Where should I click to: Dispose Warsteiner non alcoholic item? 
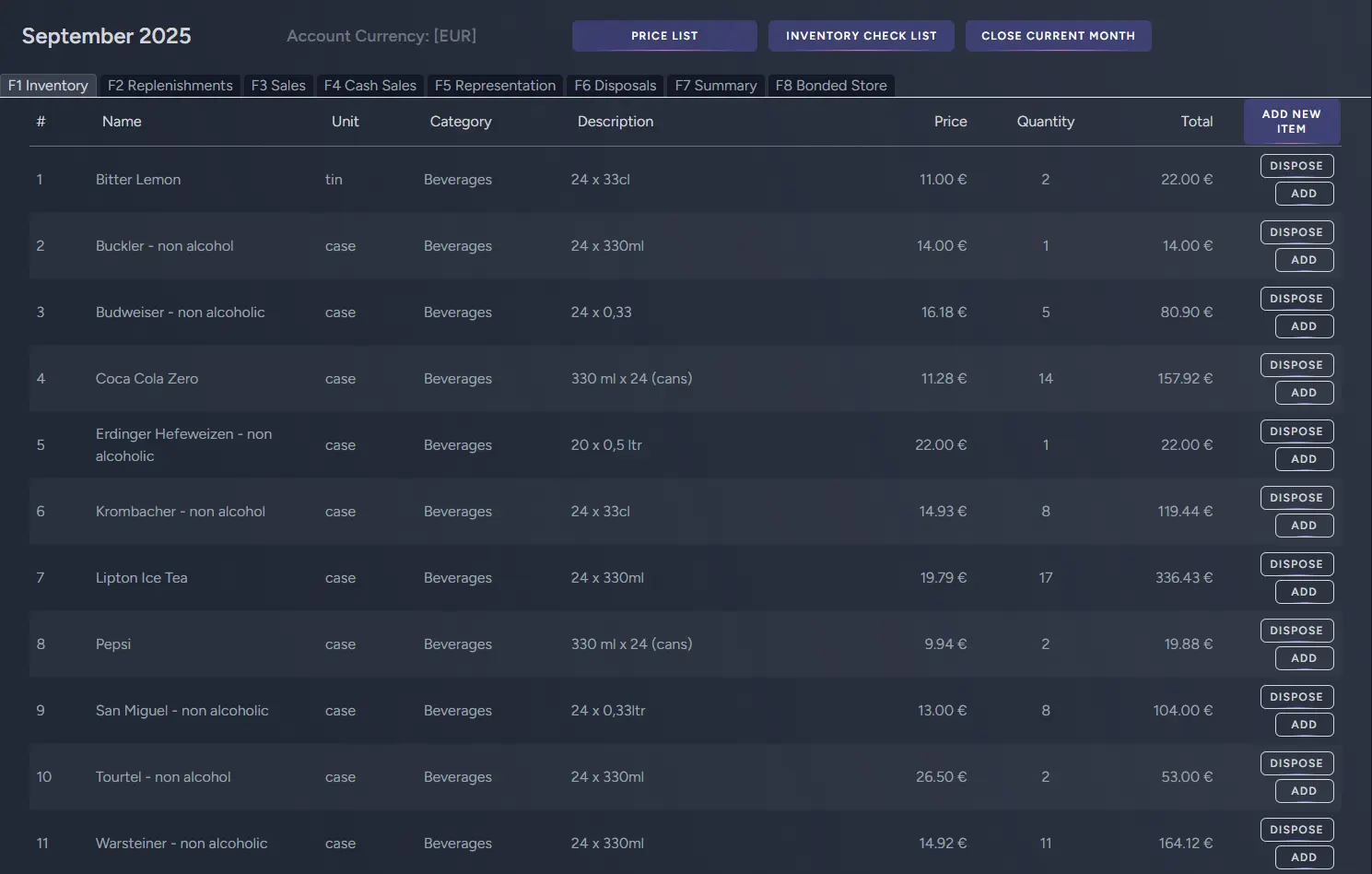(x=1296, y=830)
